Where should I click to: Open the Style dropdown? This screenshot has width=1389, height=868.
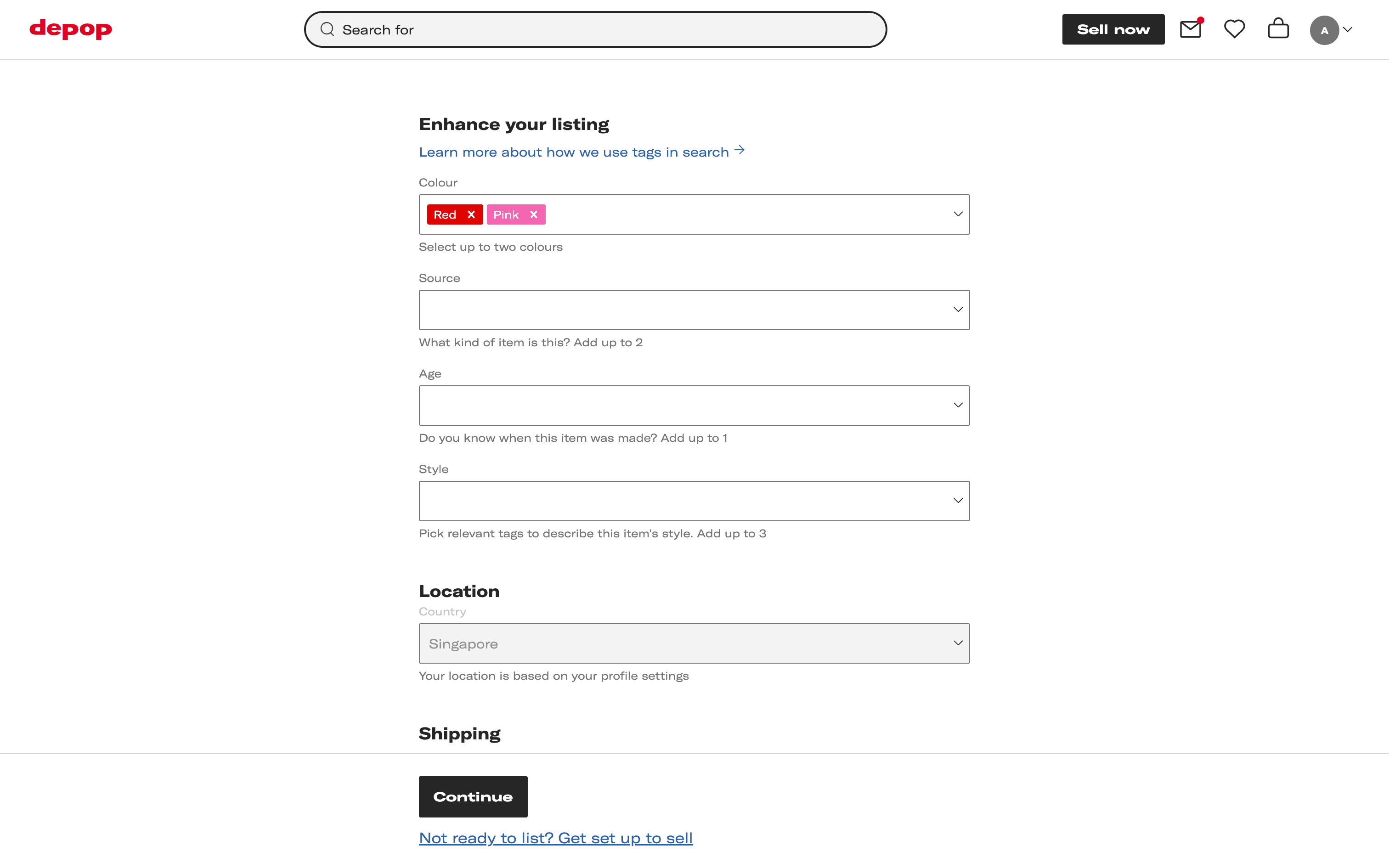pyautogui.click(x=694, y=501)
